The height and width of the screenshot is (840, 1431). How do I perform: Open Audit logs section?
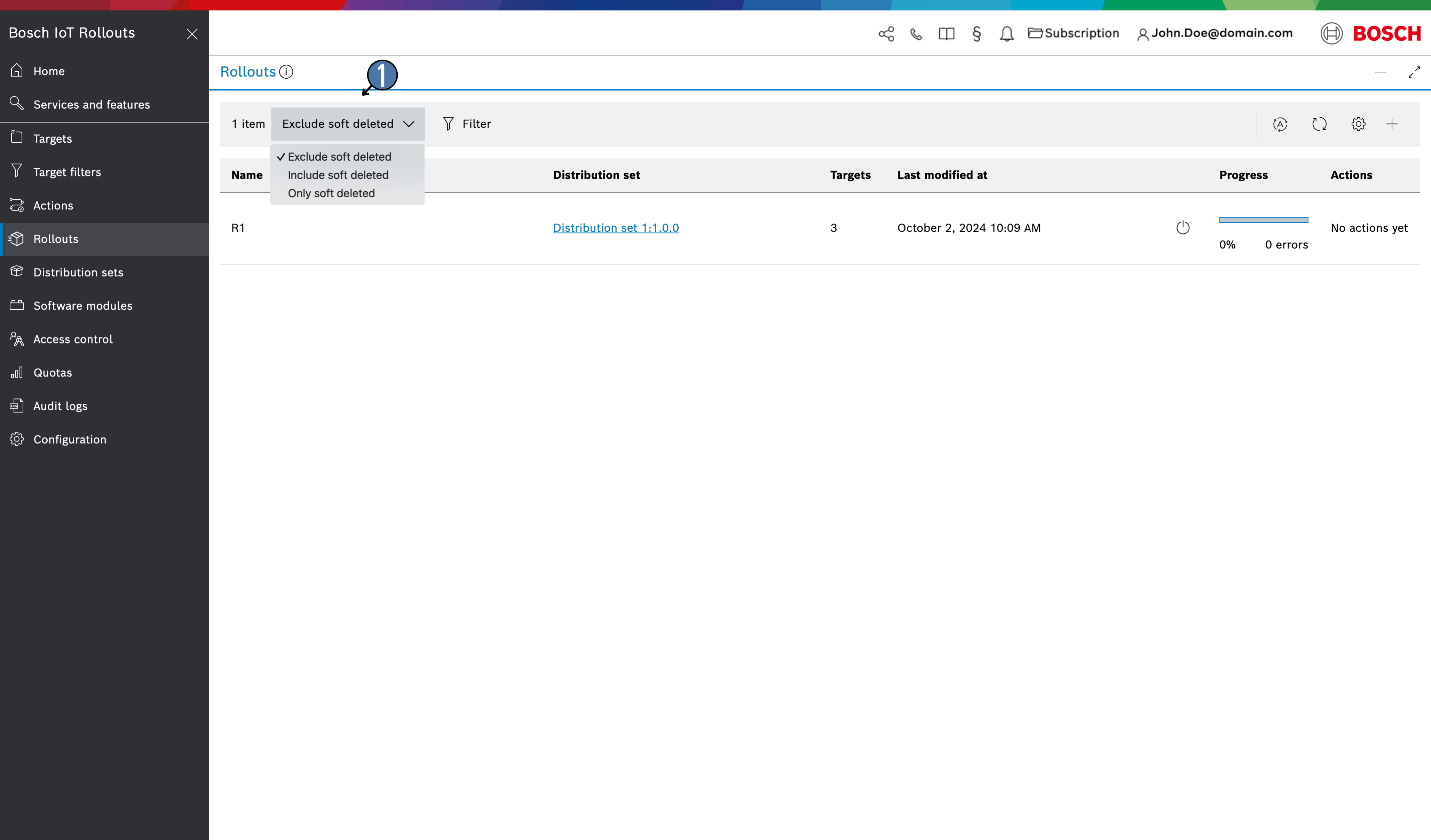[x=104, y=406]
